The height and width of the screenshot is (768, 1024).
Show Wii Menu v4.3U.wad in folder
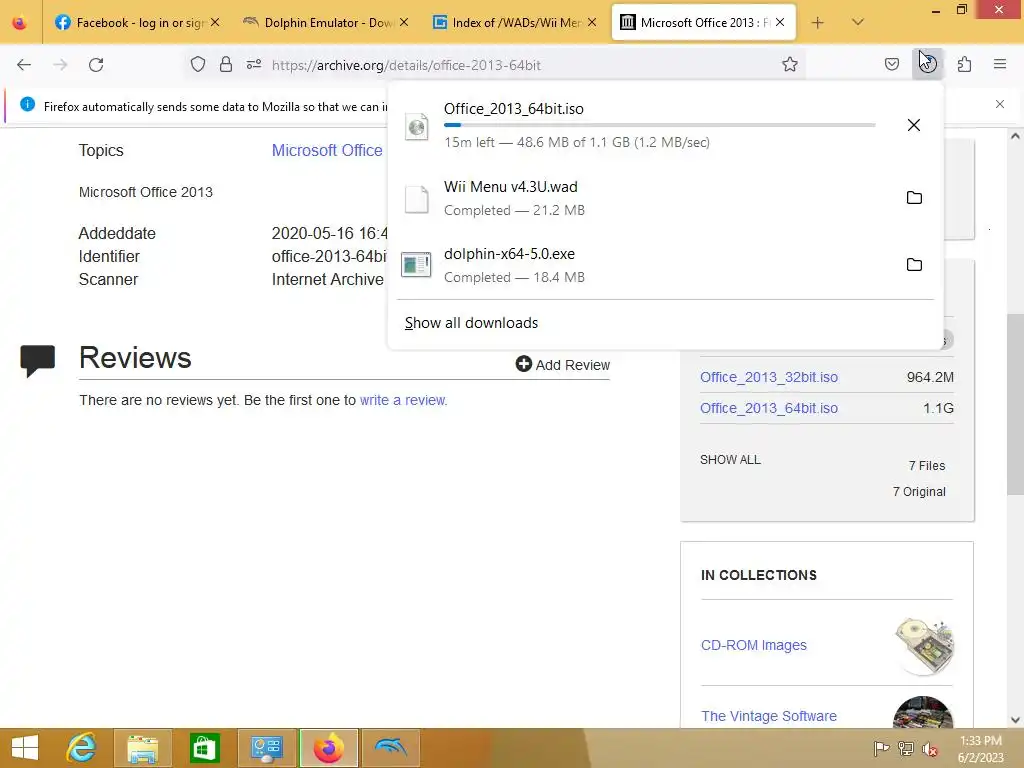click(x=914, y=197)
